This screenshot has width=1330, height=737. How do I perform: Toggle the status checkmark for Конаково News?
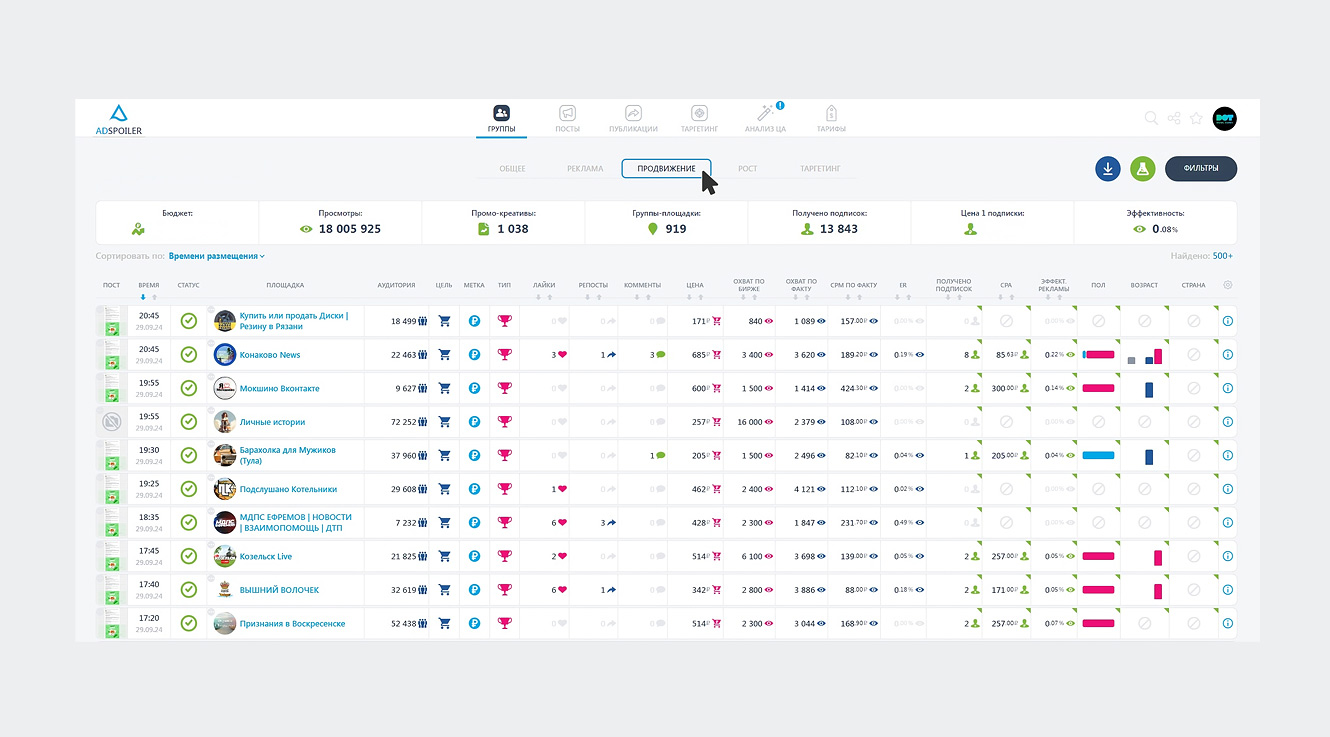(188, 354)
